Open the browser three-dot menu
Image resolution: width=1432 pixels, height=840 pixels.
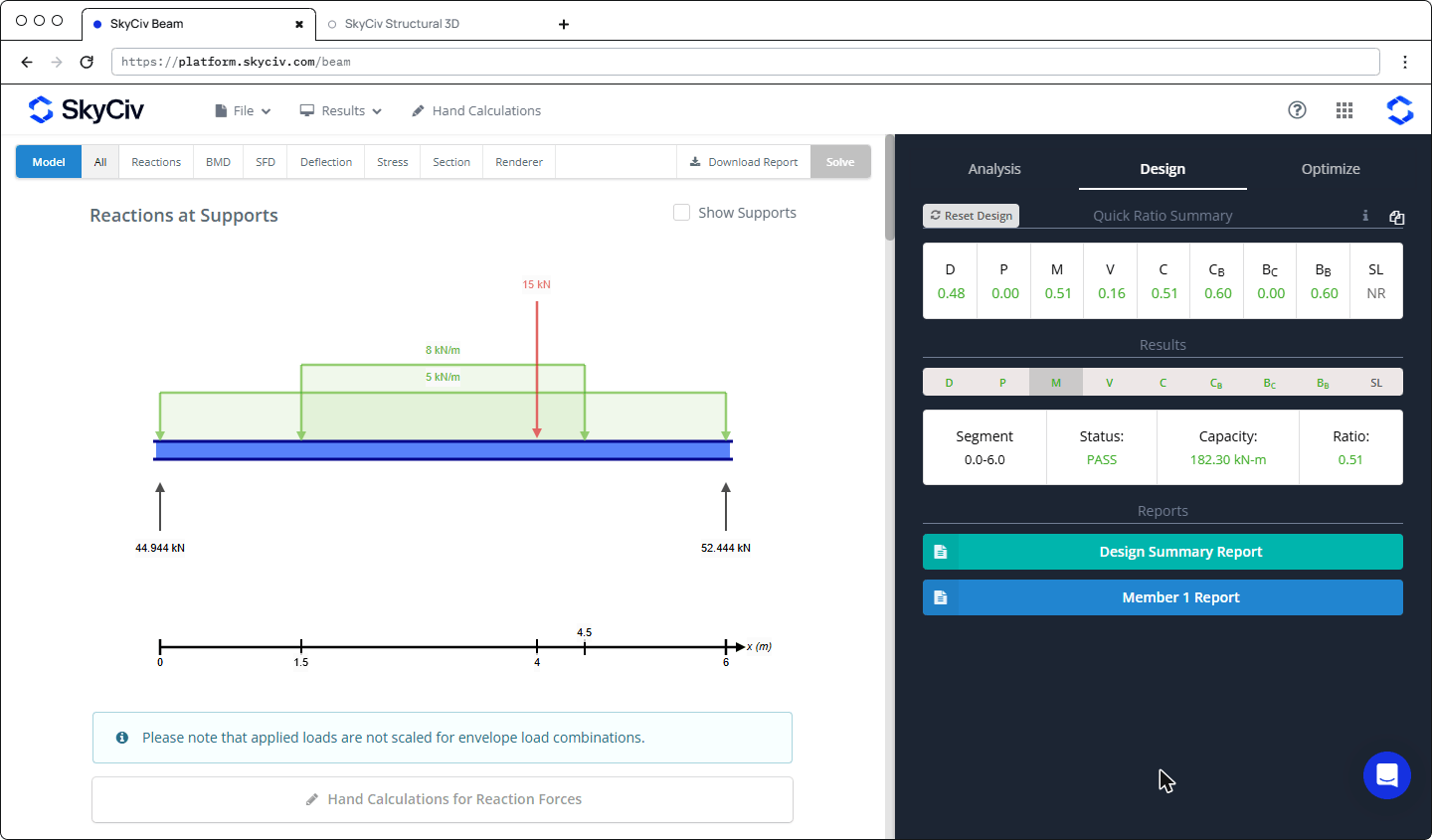pos(1405,62)
